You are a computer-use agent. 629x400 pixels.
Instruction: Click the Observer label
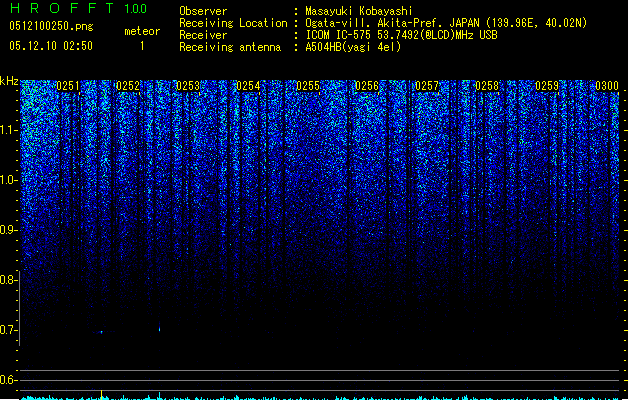[203, 11]
